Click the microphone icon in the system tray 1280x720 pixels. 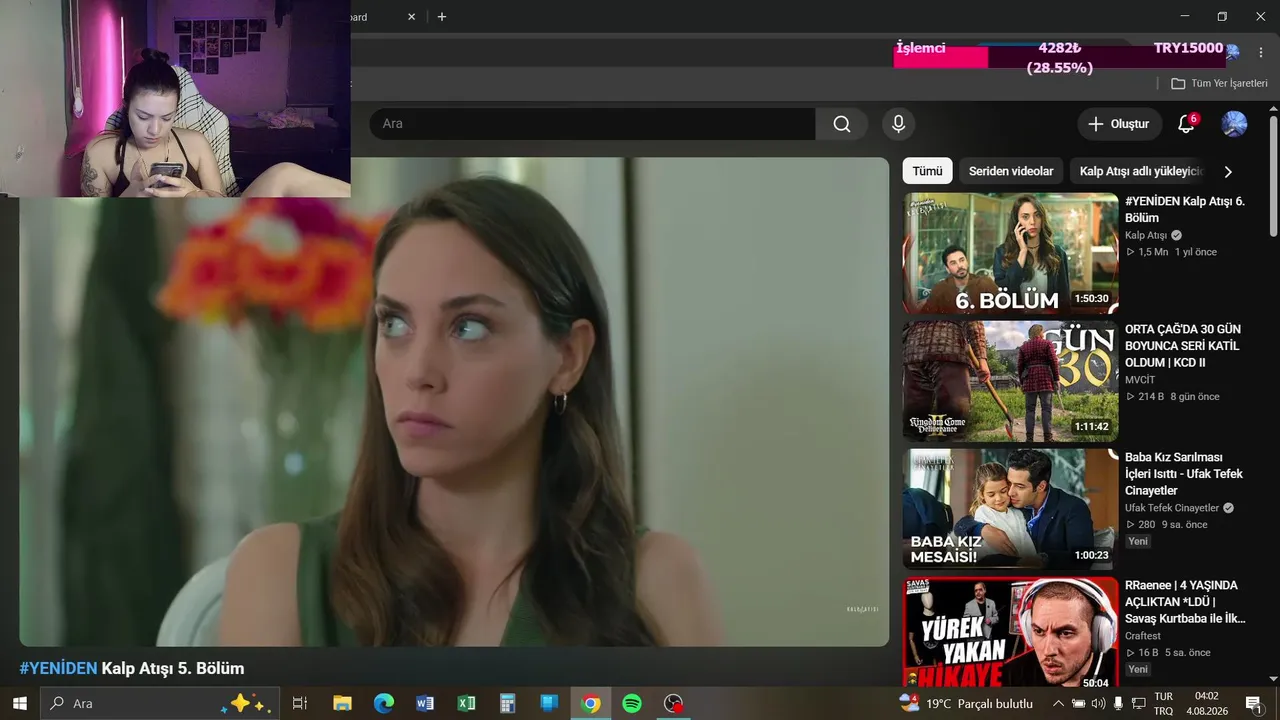click(x=1118, y=703)
